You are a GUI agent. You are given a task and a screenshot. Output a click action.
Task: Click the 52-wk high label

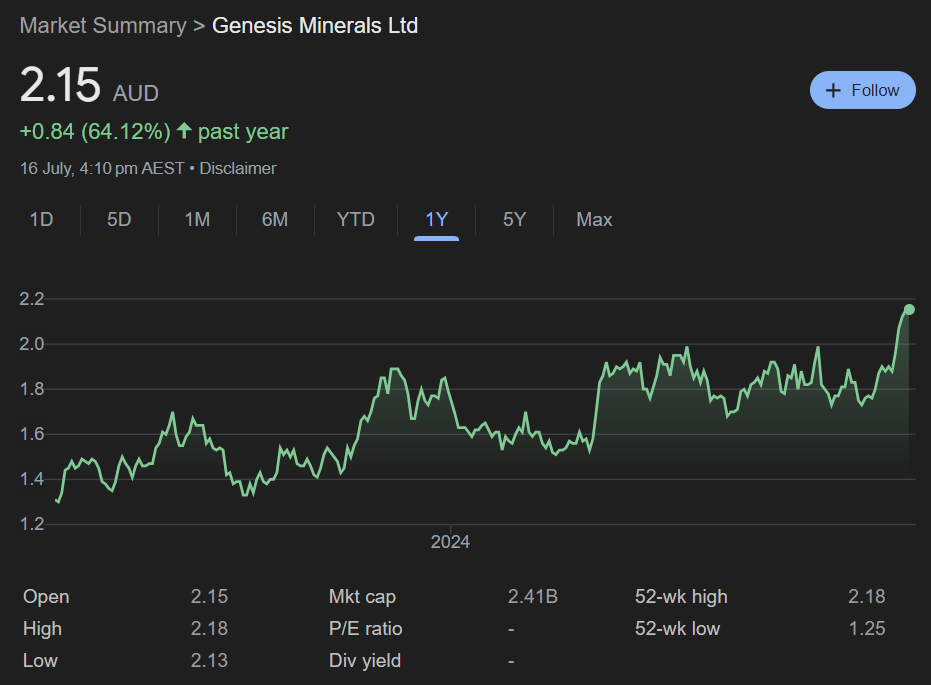click(681, 597)
